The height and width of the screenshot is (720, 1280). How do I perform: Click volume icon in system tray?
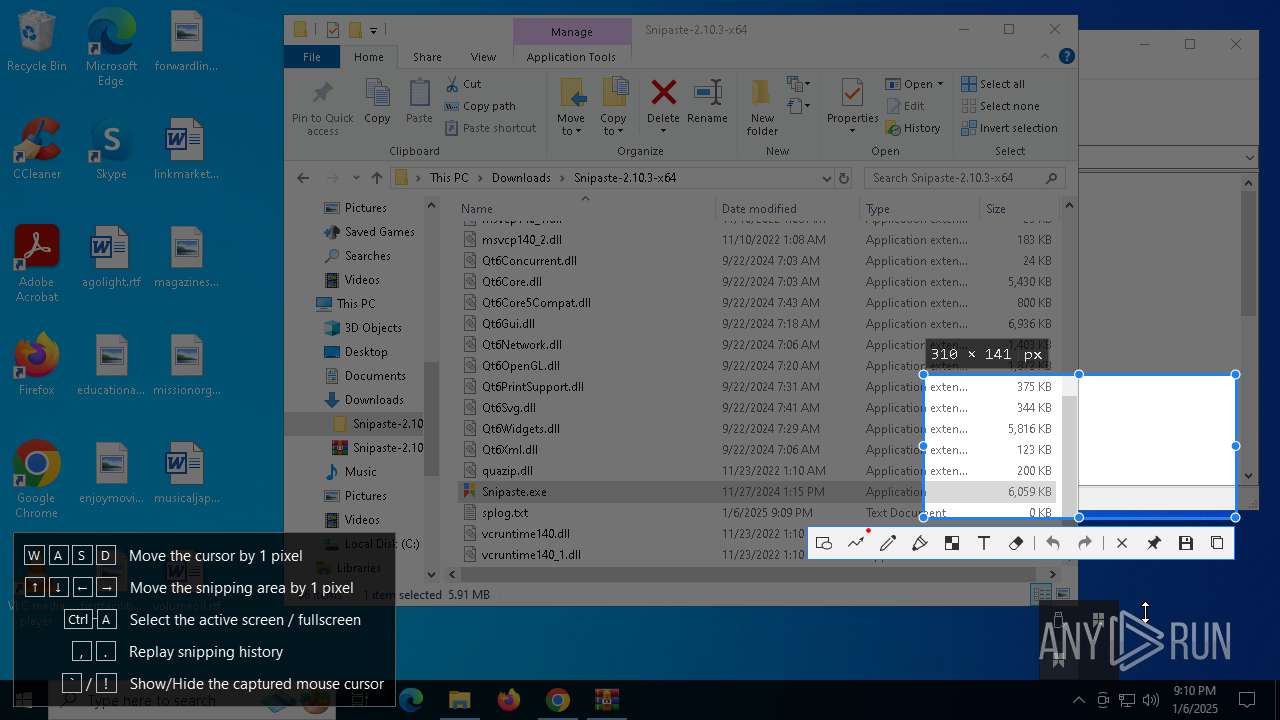point(1150,700)
